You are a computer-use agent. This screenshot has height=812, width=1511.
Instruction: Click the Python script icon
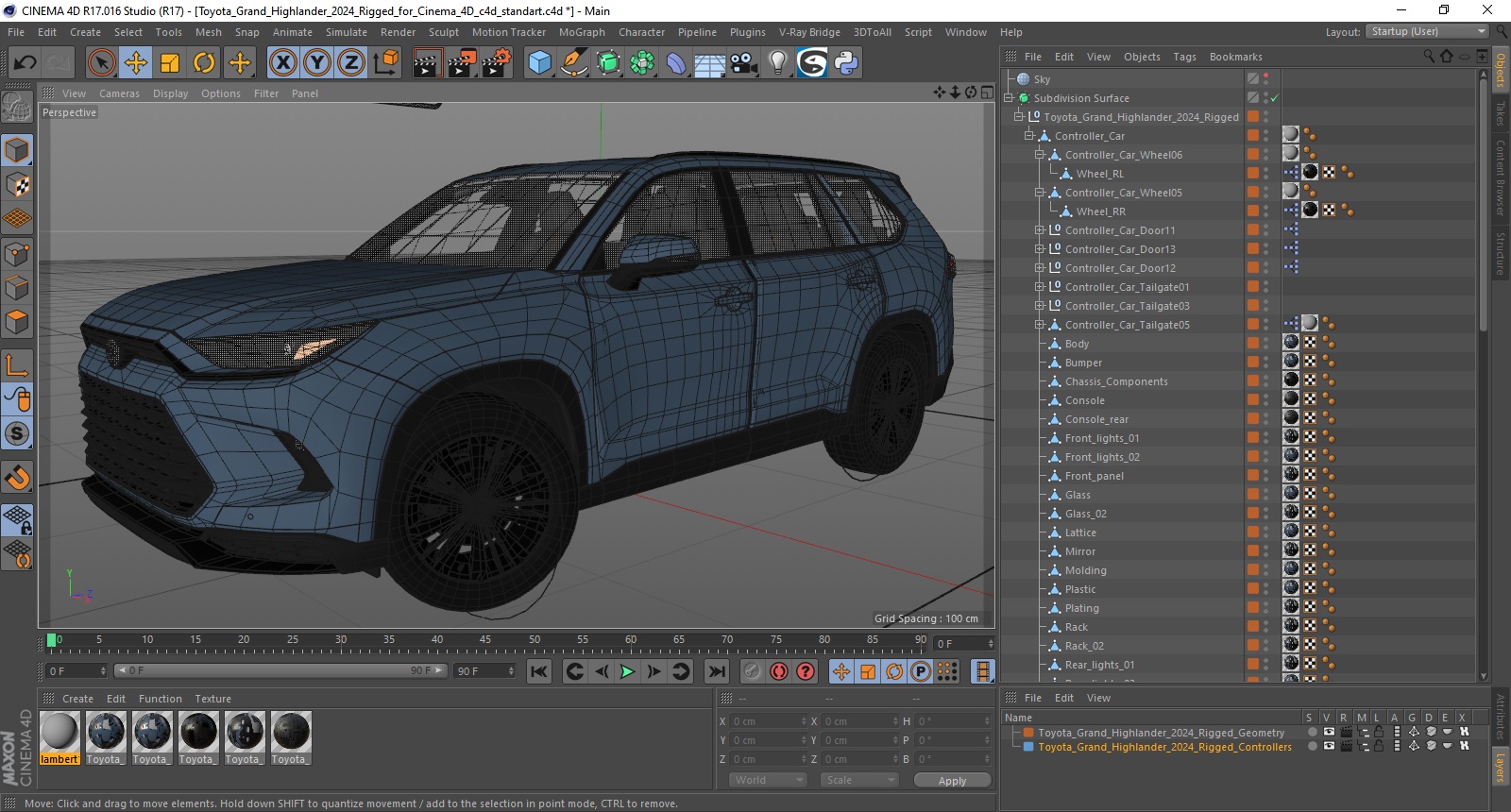[846, 63]
